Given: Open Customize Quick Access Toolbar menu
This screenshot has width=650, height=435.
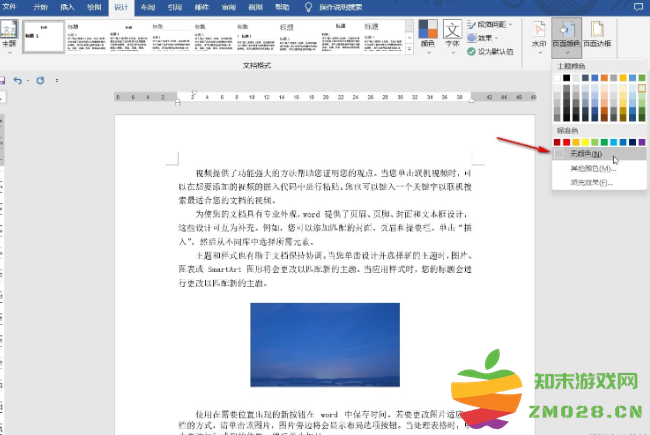Looking at the screenshot, I should click(x=57, y=80).
